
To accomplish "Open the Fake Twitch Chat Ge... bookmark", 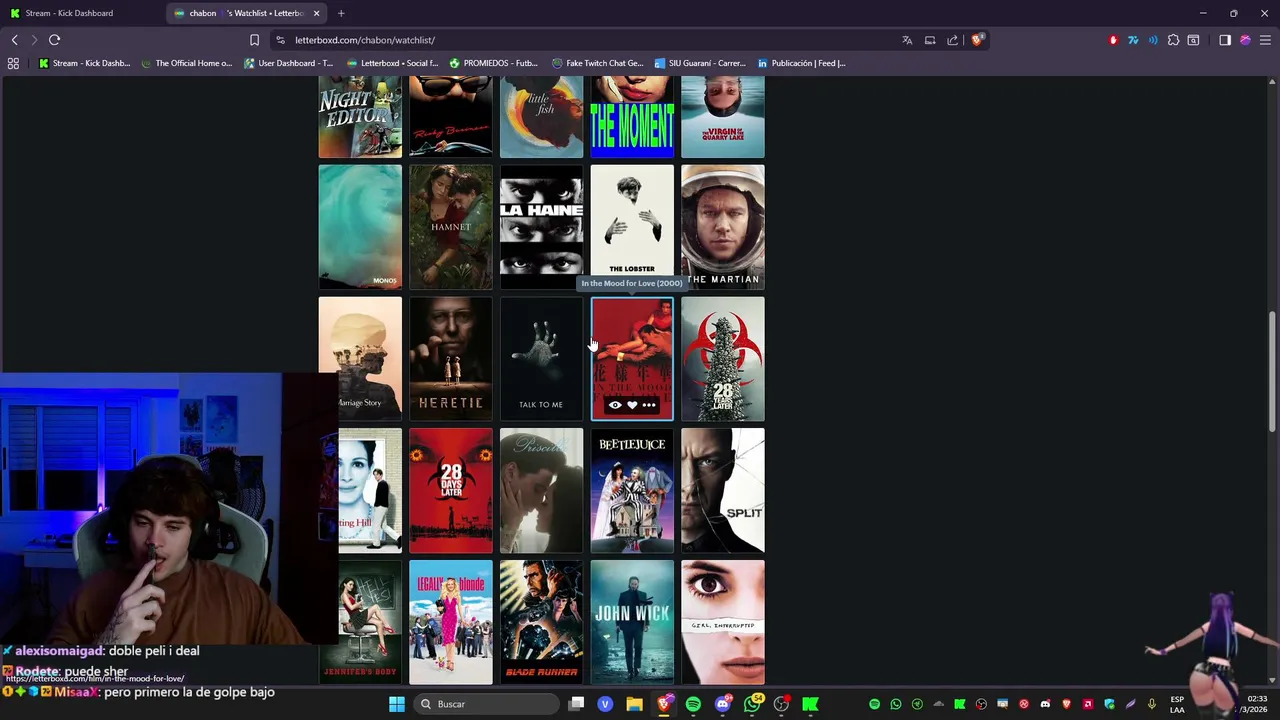I will coord(597,63).
